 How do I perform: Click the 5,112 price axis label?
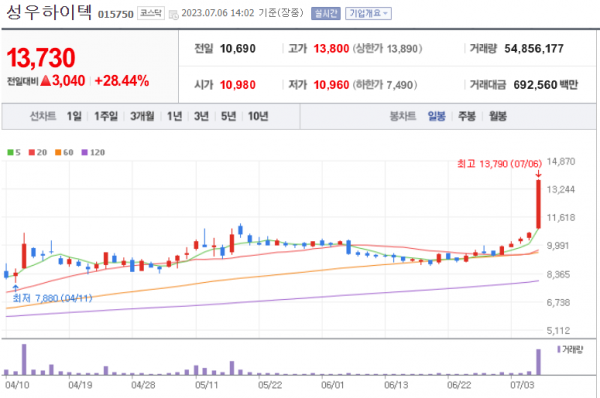point(558,330)
